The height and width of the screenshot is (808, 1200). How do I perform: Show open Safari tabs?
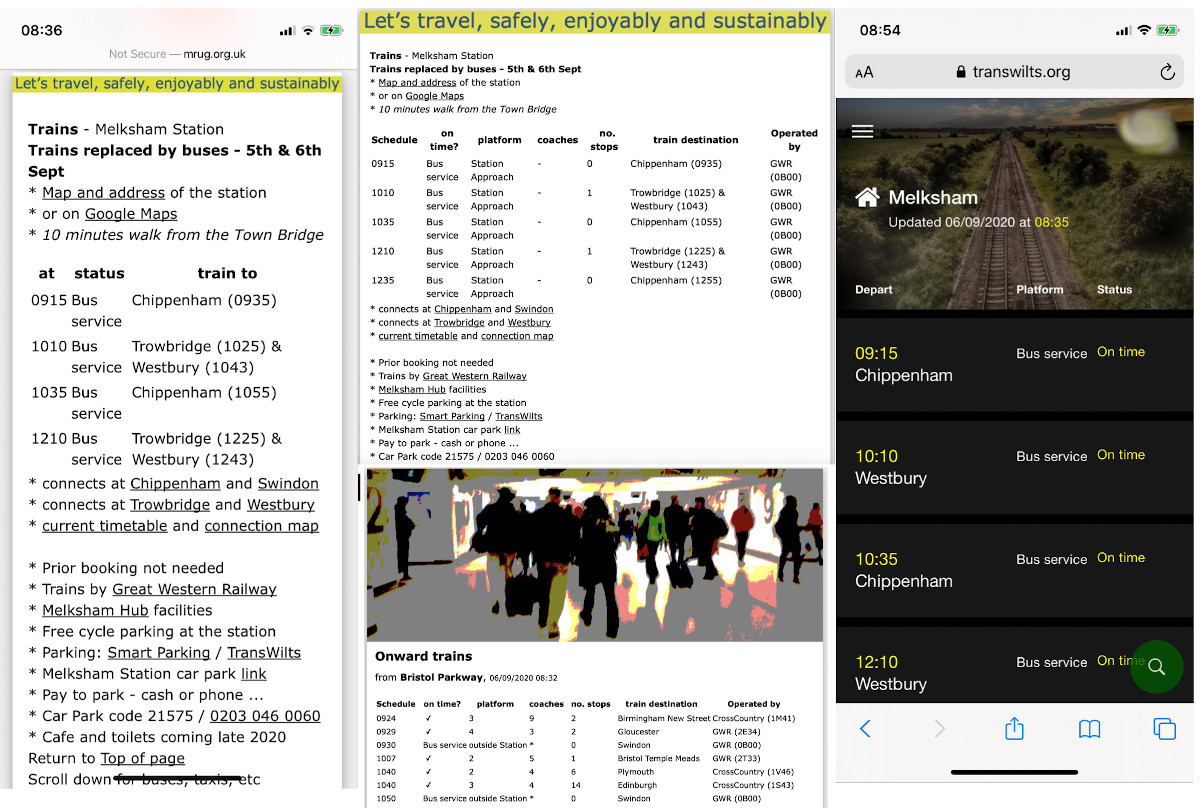click(1163, 729)
